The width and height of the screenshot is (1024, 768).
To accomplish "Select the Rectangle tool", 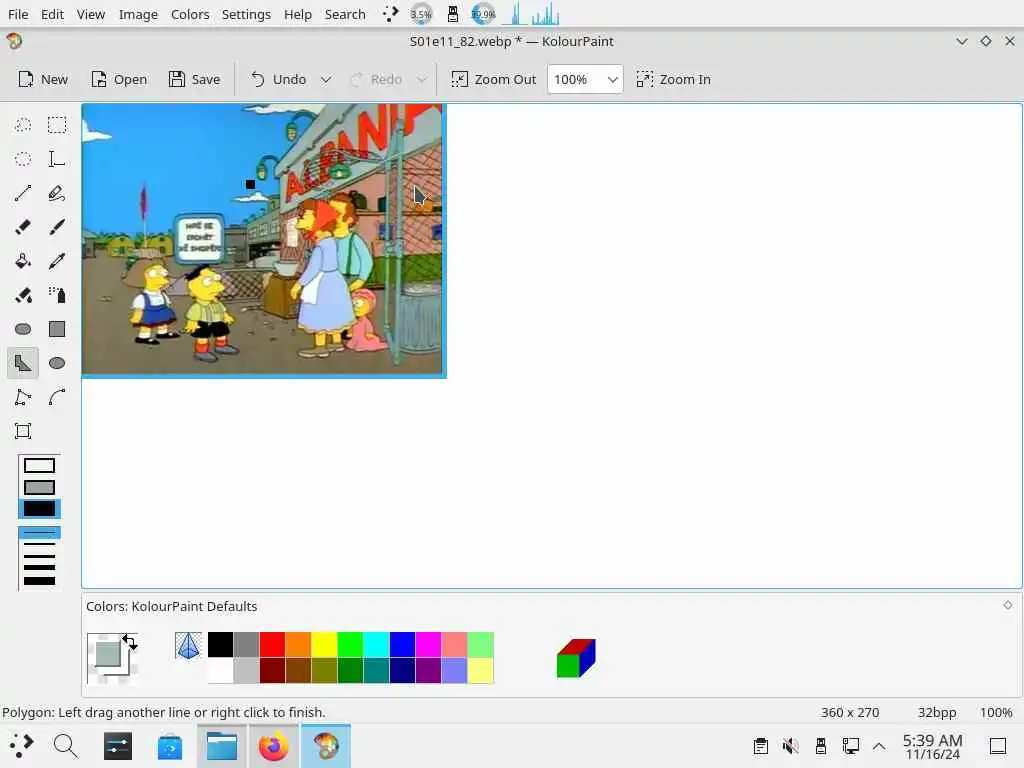I will (57, 328).
